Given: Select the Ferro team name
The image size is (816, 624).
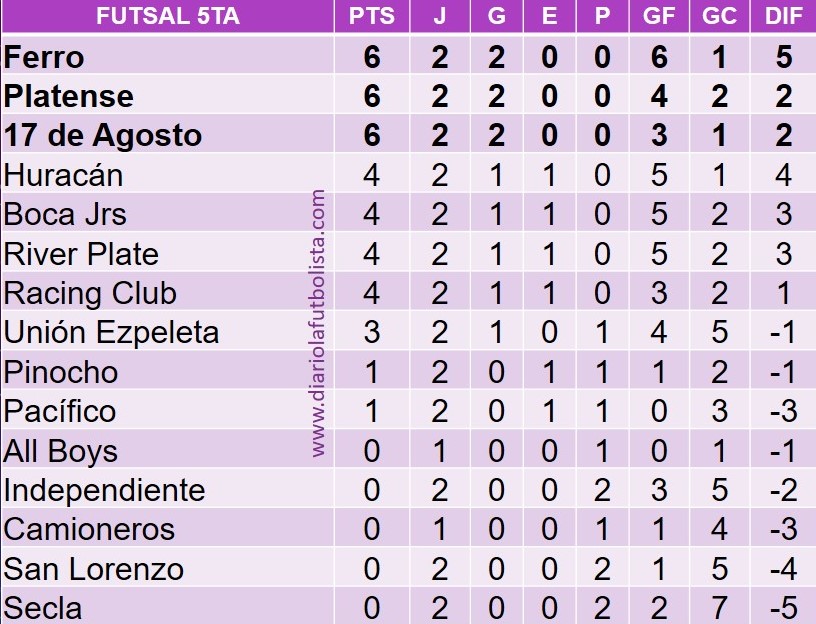Looking at the screenshot, I should (44, 57).
